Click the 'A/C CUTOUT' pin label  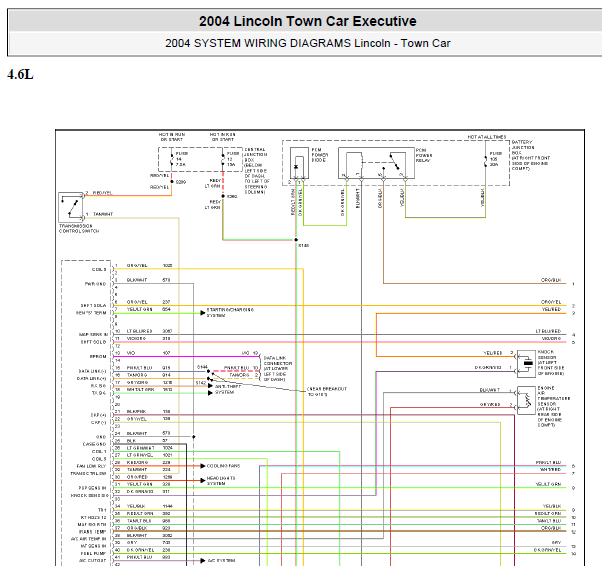[x=92, y=561]
